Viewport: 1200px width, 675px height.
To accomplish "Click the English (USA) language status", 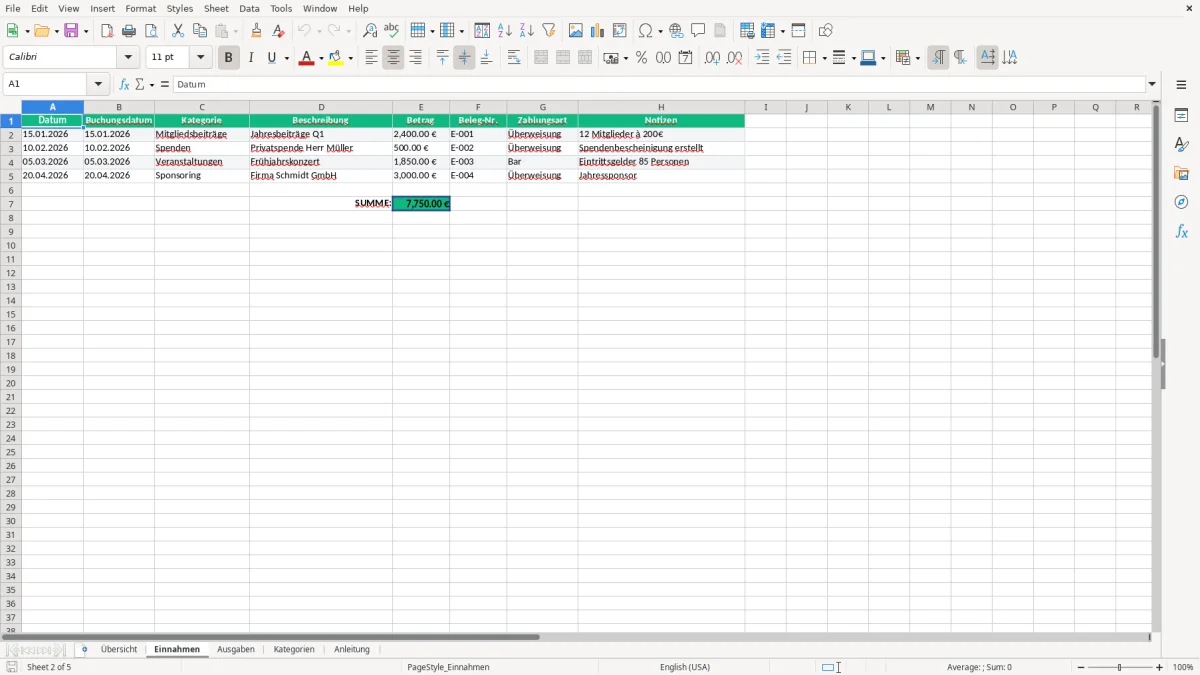I will click(685, 667).
